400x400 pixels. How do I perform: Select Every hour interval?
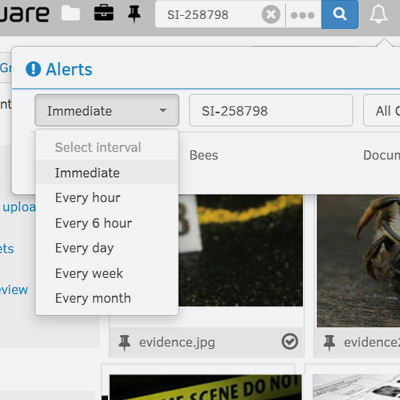coord(107,198)
